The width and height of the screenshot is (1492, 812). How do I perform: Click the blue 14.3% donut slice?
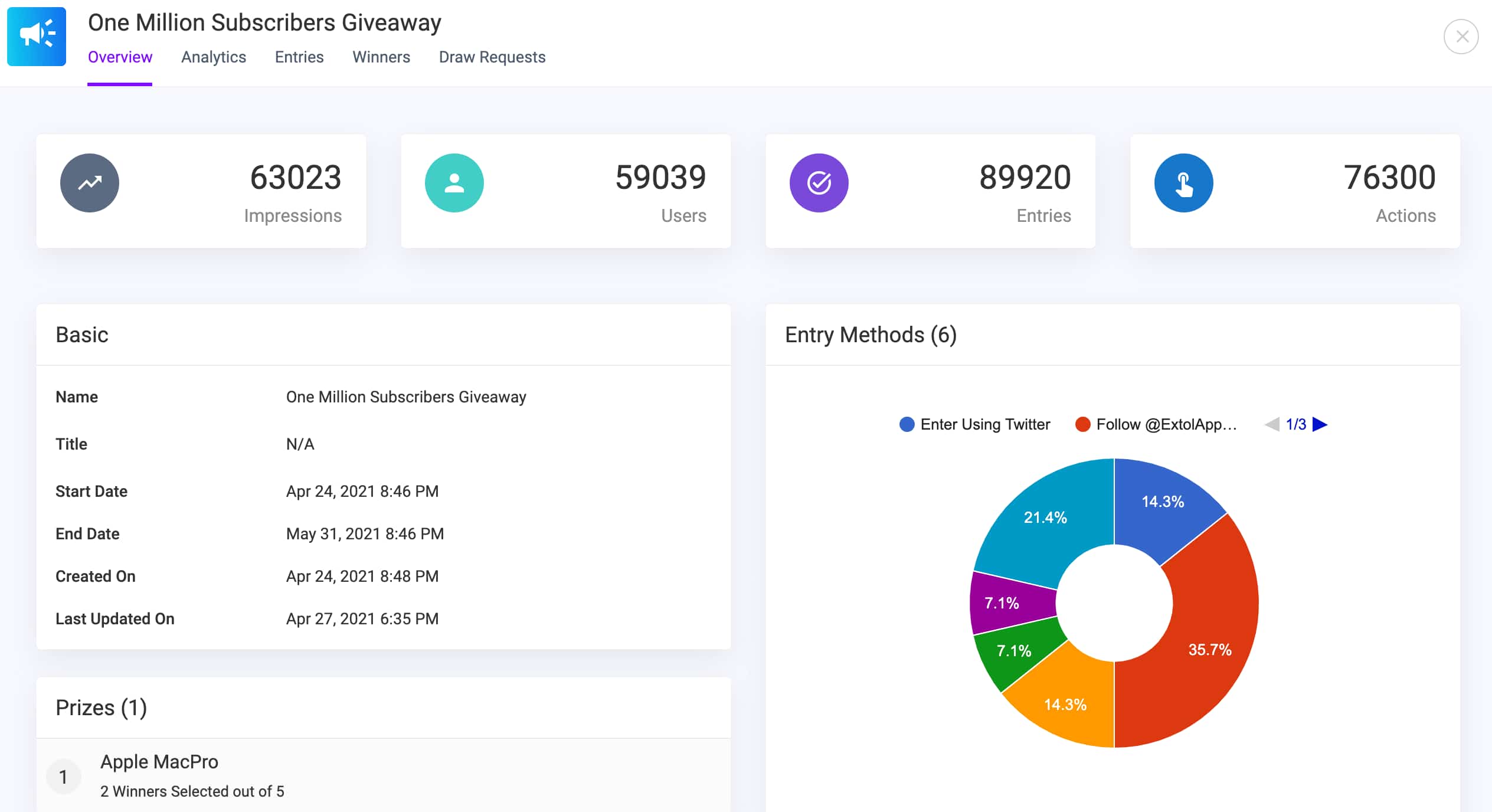[x=1163, y=502]
